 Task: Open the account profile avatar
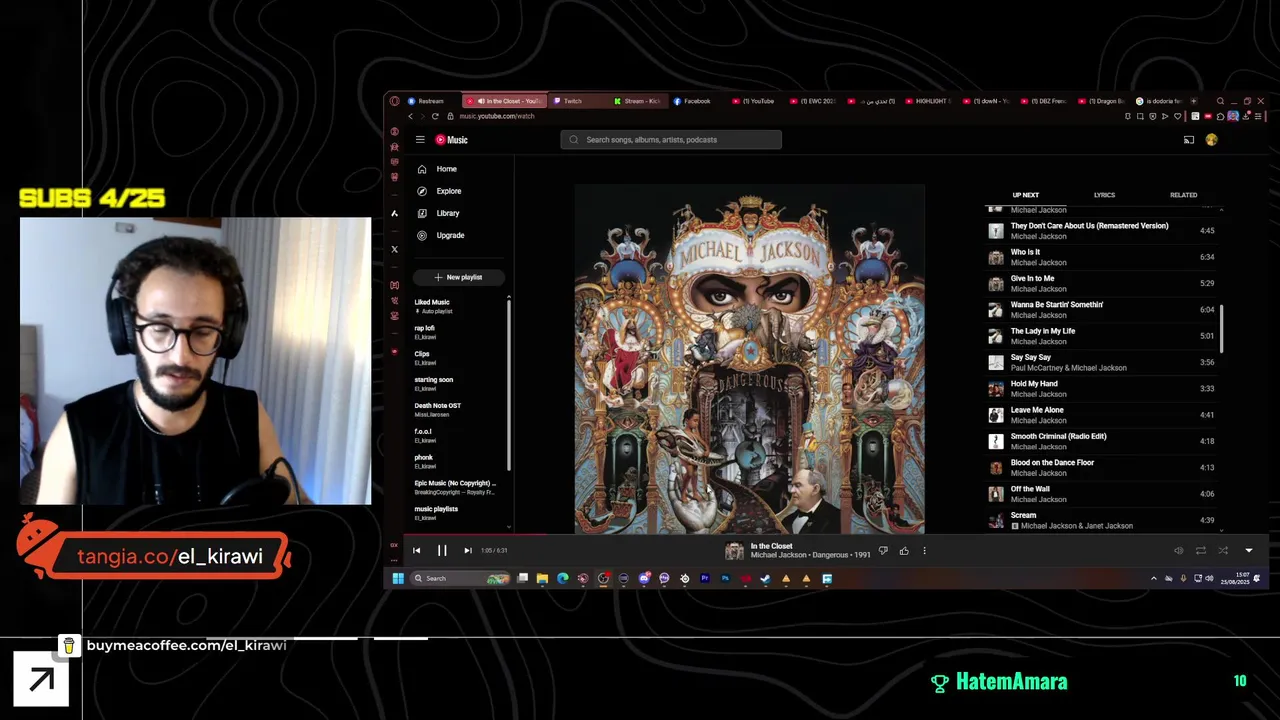[1211, 140]
